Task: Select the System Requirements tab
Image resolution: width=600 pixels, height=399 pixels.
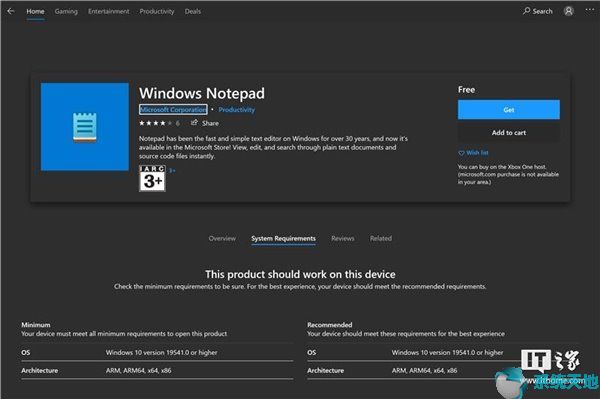Action: (284, 239)
